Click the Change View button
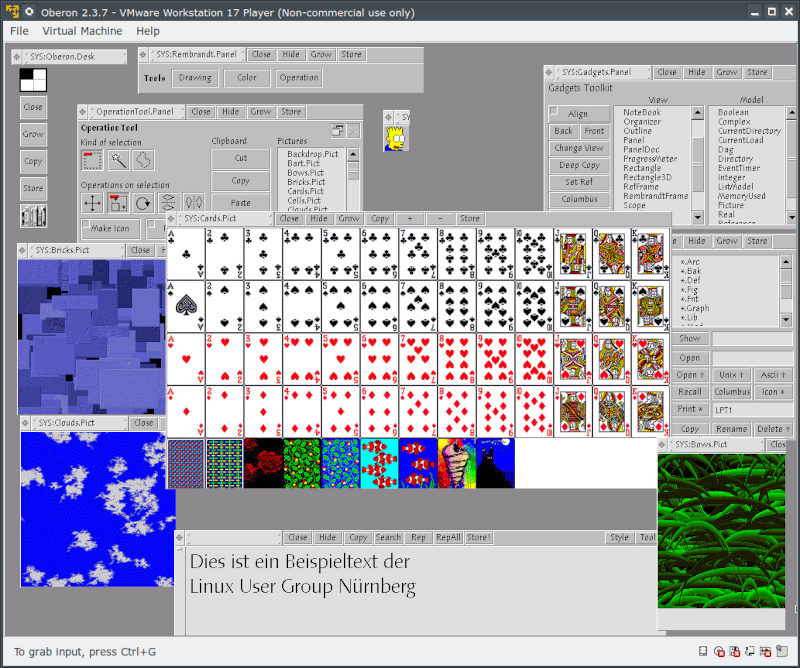The width and height of the screenshot is (800, 668). coord(579,148)
